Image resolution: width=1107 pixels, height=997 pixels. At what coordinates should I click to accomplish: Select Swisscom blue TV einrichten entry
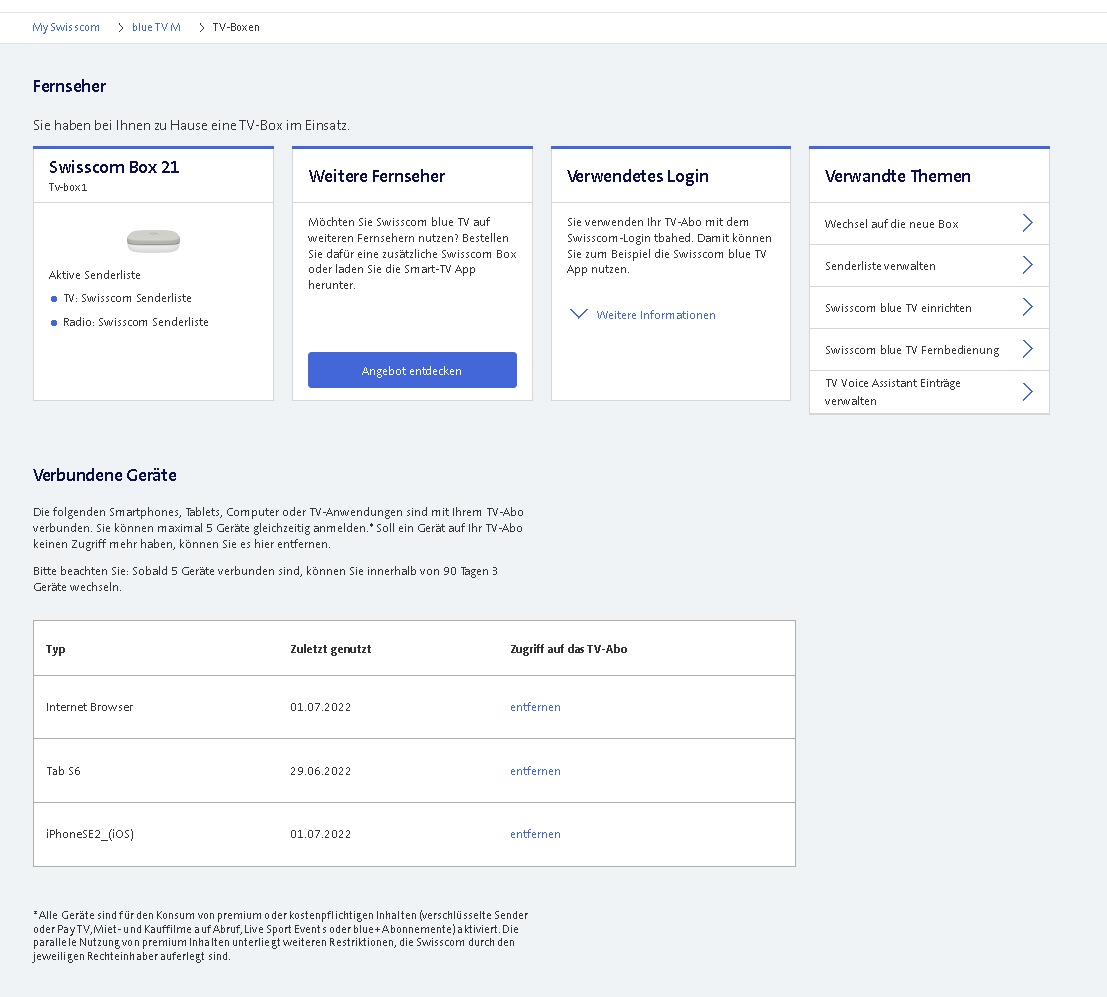pos(897,308)
